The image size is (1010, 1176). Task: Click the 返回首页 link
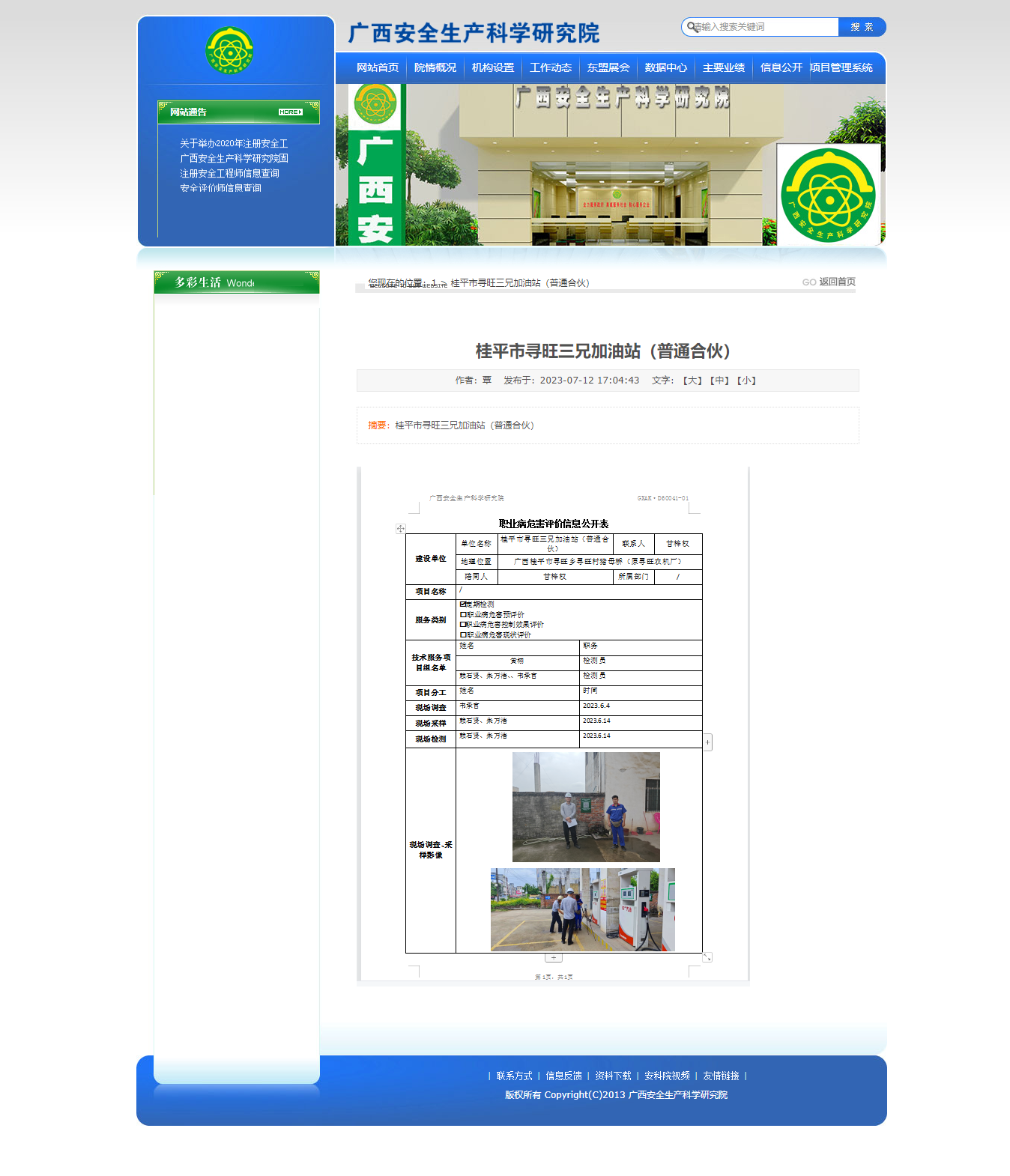(837, 282)
